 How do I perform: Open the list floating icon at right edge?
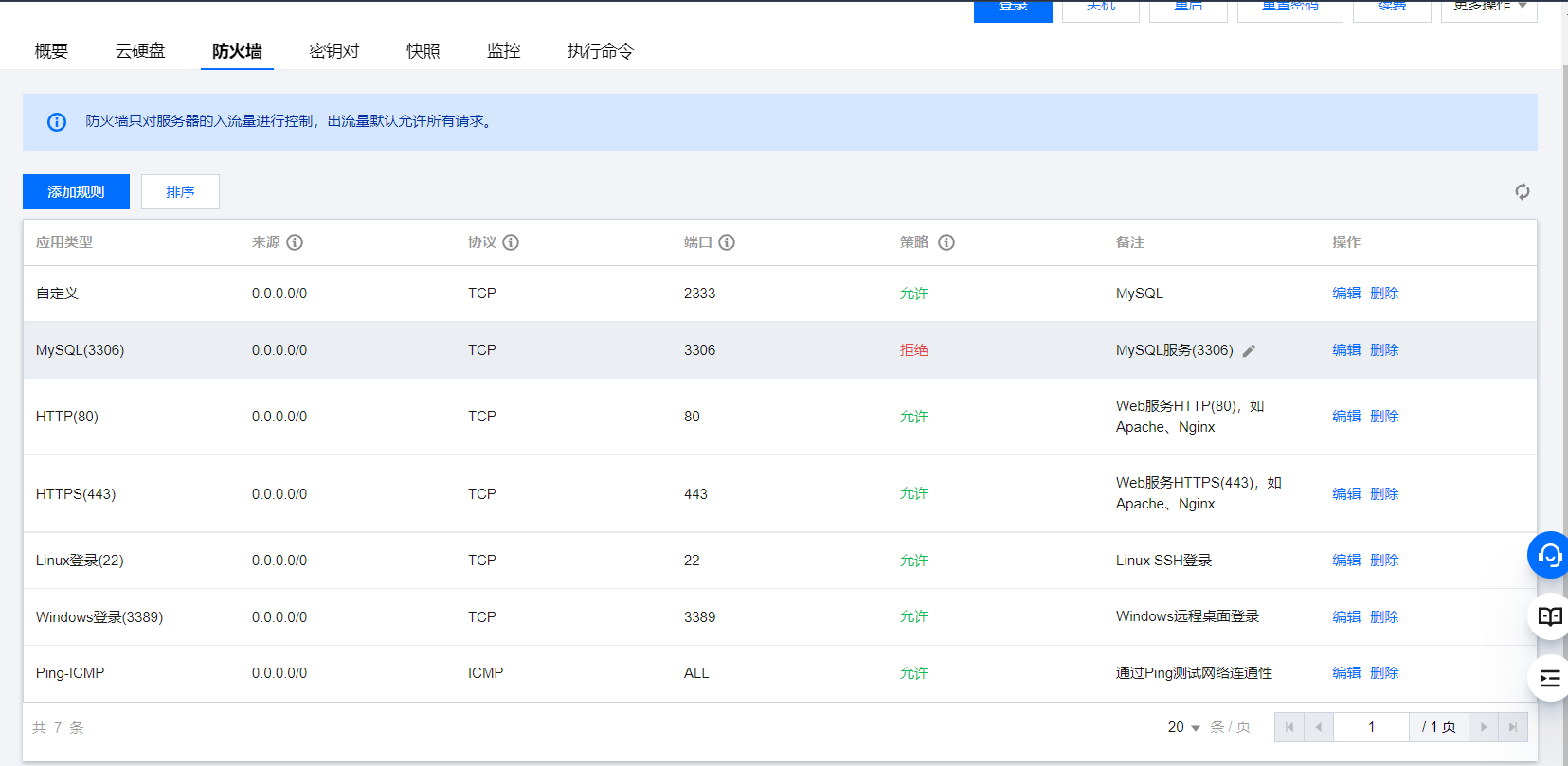pyautogui.click(x=1550, y=678)
